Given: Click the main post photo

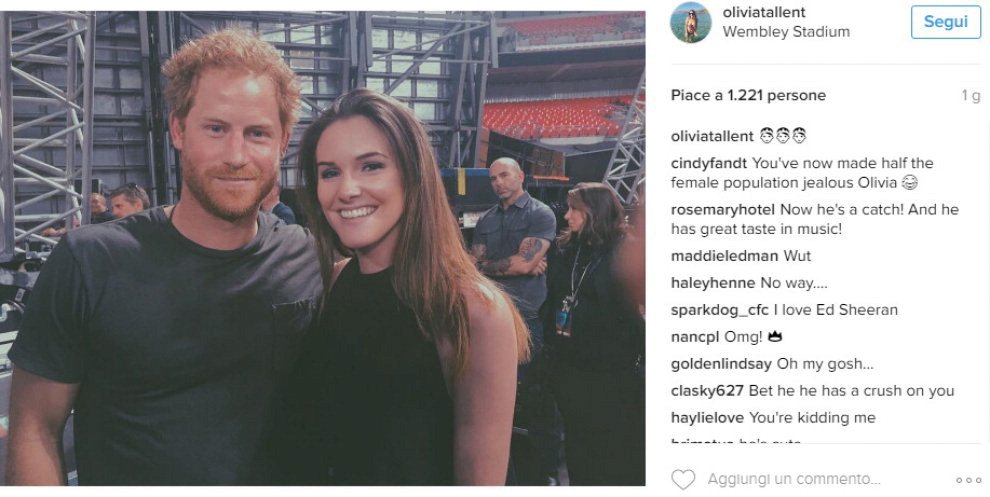Looking at the screenshot, I should [x=323, y=248].
